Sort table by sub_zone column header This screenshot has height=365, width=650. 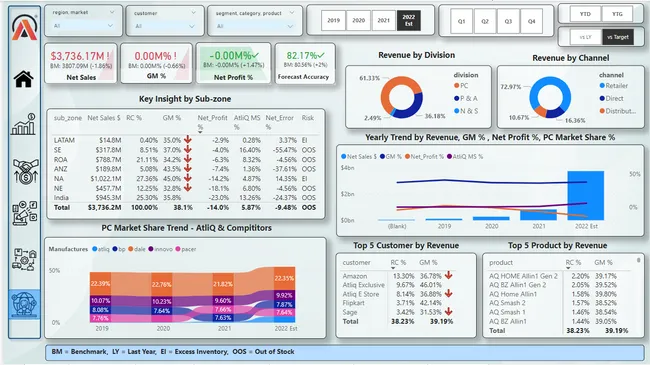(68, 118)
